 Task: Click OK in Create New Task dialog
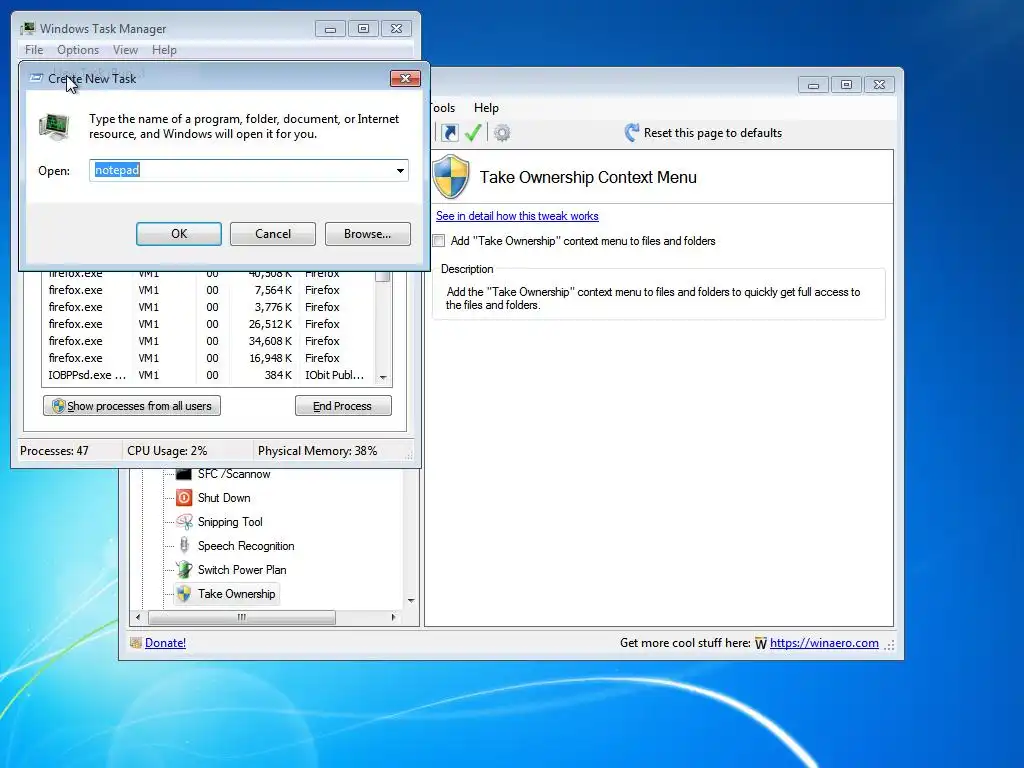tap(179, 234)
